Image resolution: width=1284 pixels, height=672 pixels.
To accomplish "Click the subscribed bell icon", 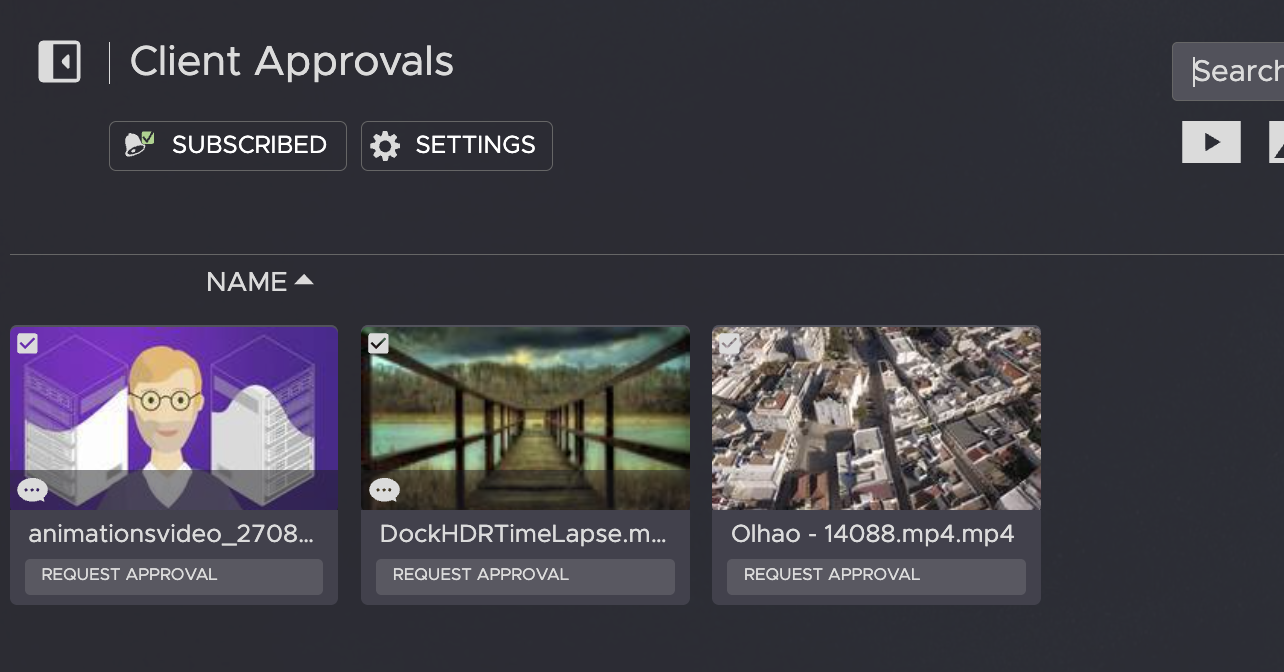I will (x=139, y=145).
